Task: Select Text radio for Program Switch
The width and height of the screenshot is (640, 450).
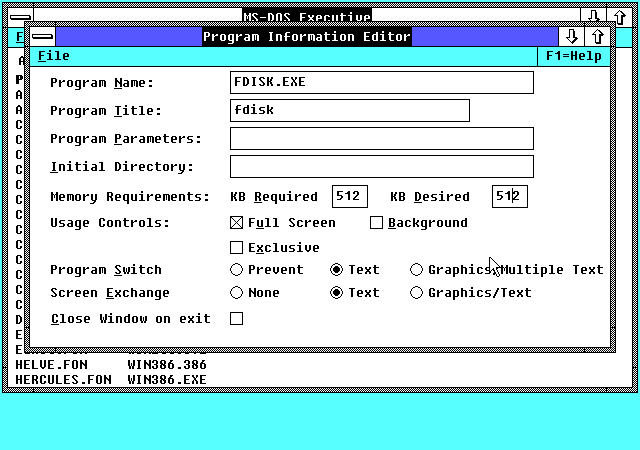Action: point(336,270)
